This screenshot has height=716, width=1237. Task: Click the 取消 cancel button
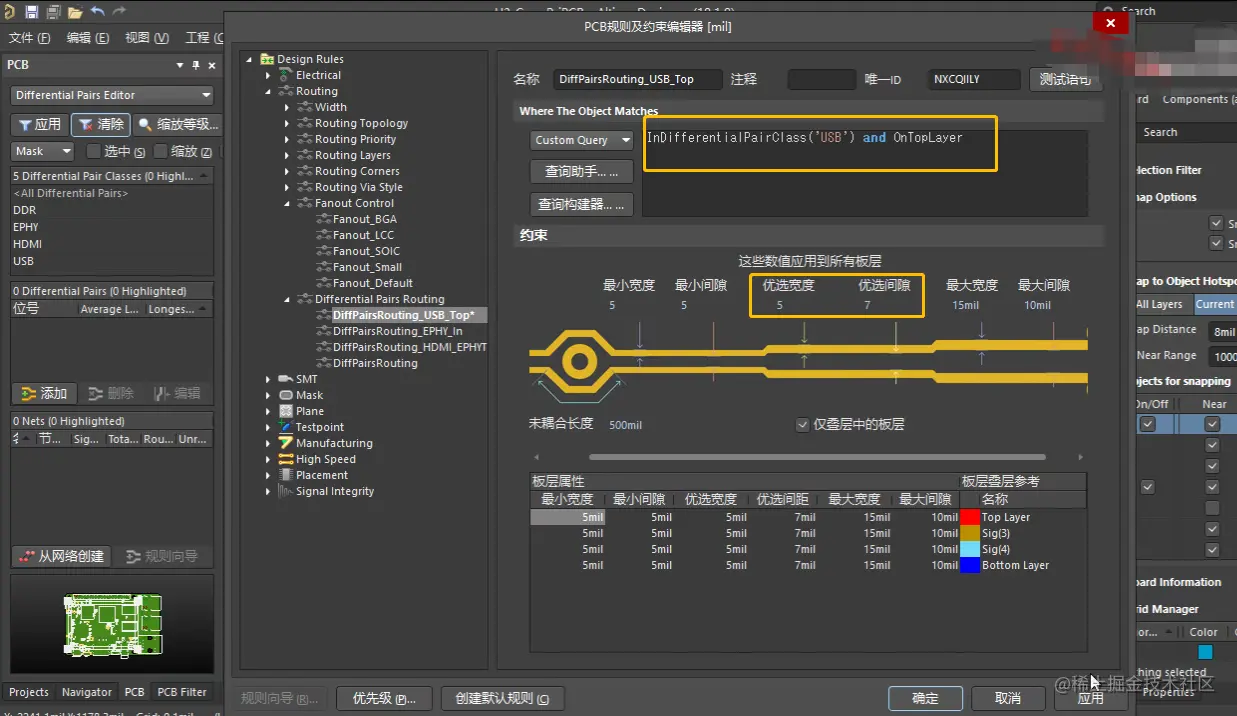coord(1008,698)
